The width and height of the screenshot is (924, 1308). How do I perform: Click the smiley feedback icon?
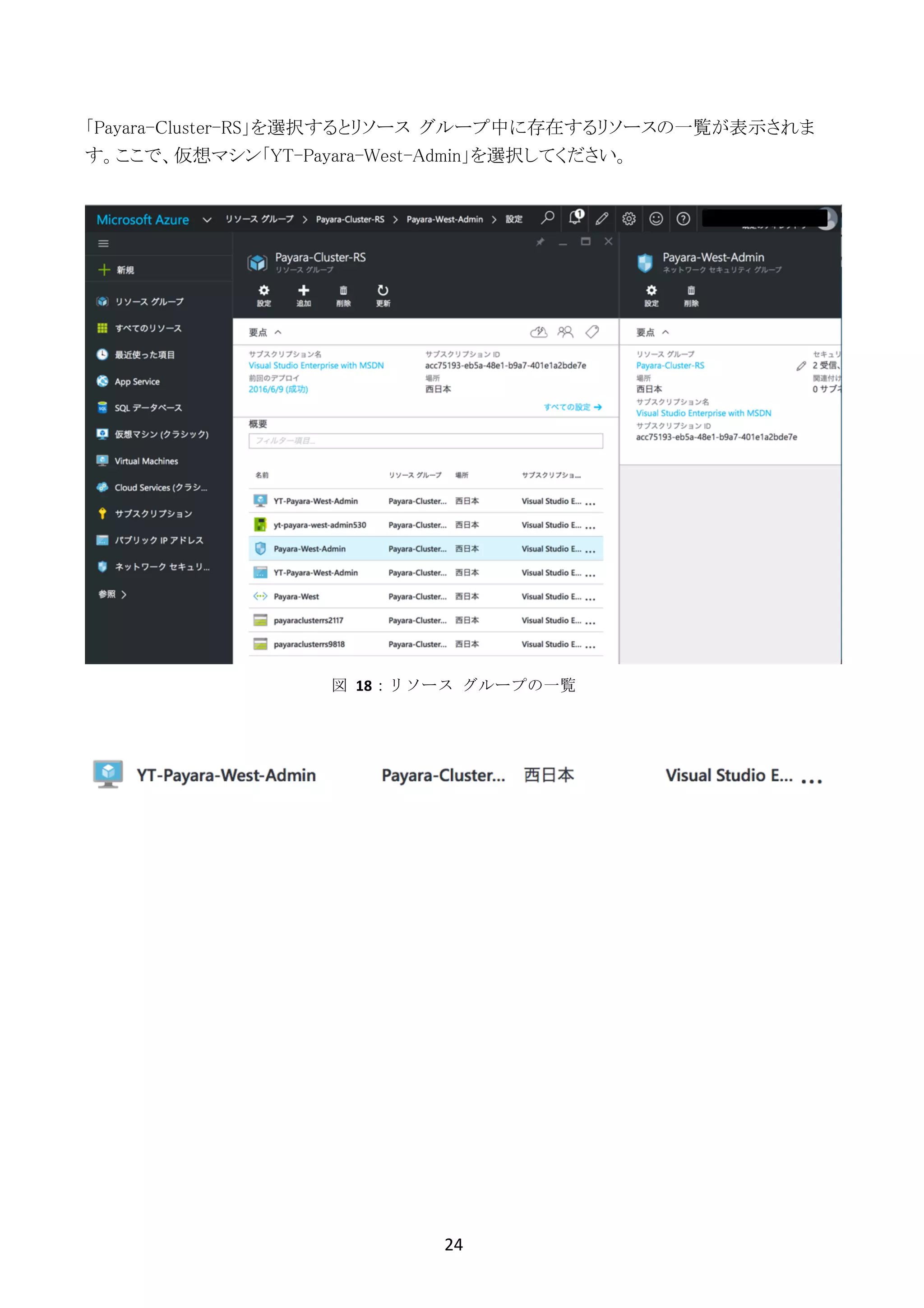(656, 219)
